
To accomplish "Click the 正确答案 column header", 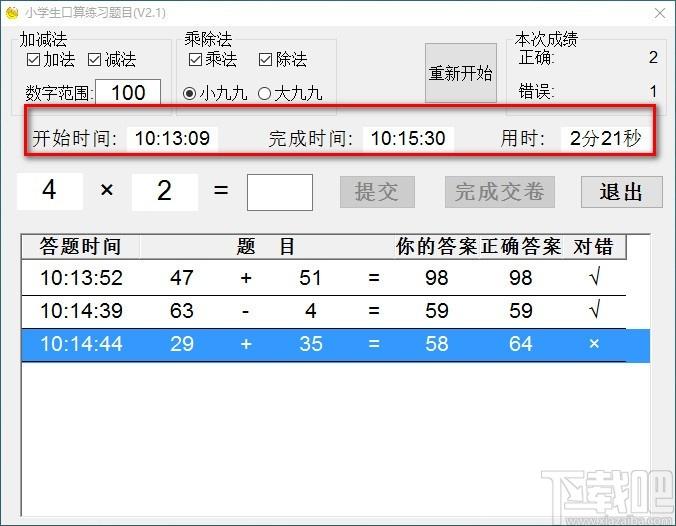I will point(521,247).
